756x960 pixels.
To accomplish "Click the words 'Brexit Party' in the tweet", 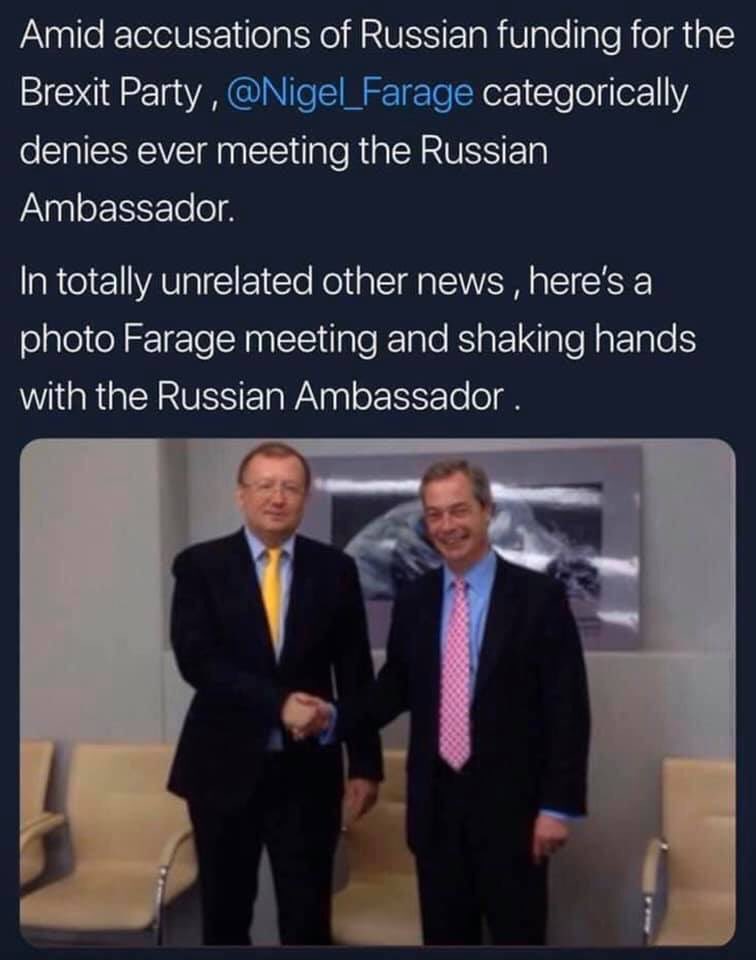I will [111, 93].
